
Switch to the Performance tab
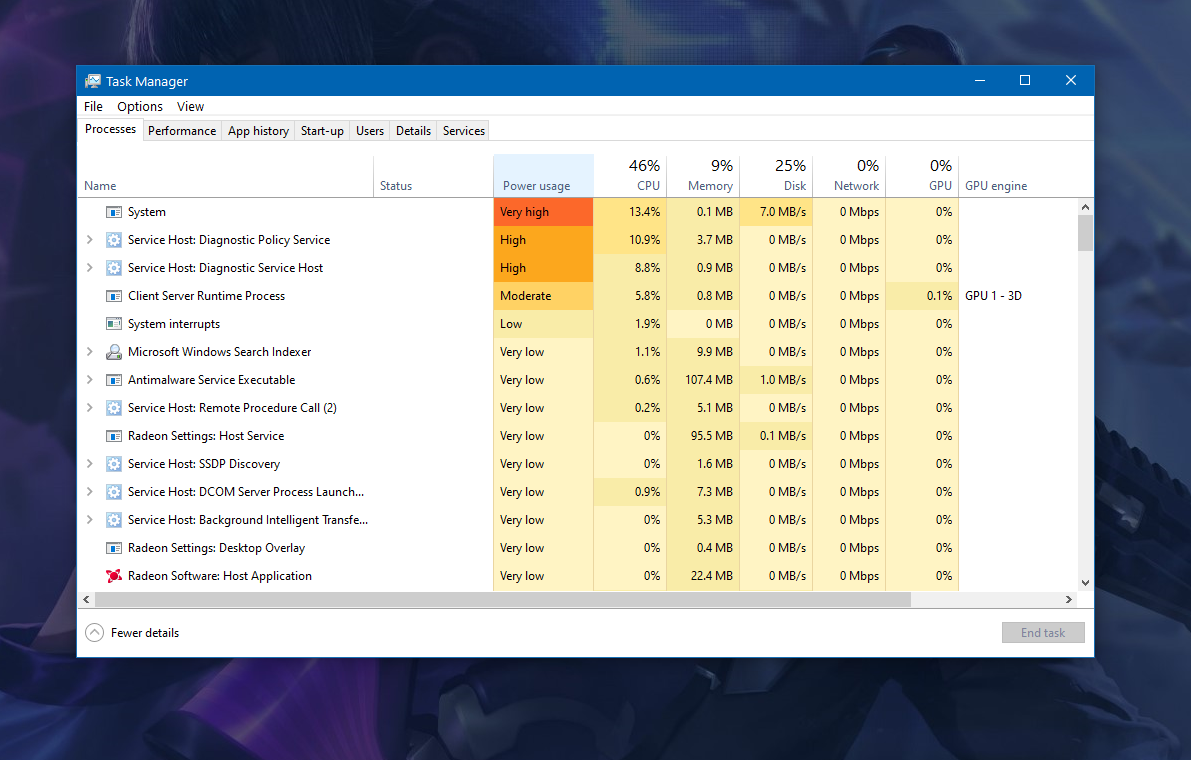click(182, 131)
